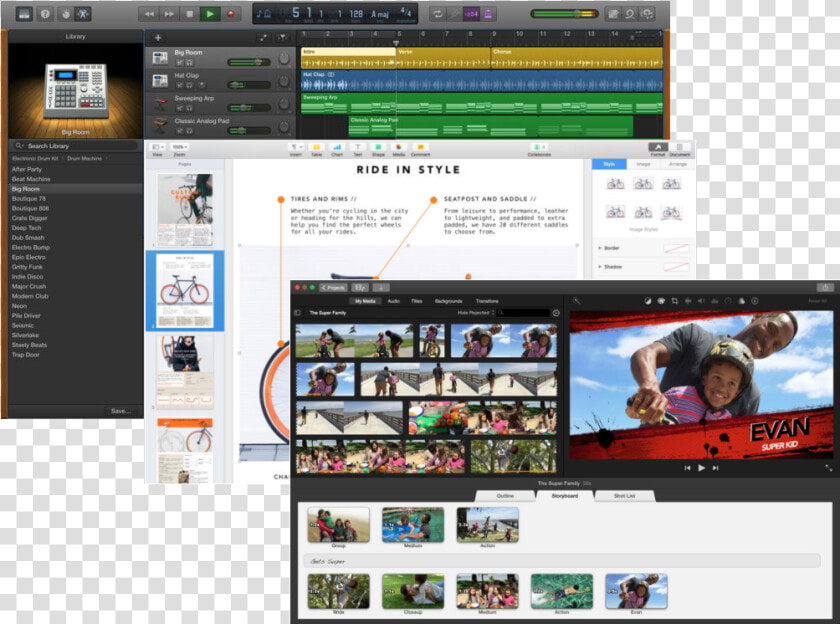Click the Search Library field in GarageBand

click(75, 146)
